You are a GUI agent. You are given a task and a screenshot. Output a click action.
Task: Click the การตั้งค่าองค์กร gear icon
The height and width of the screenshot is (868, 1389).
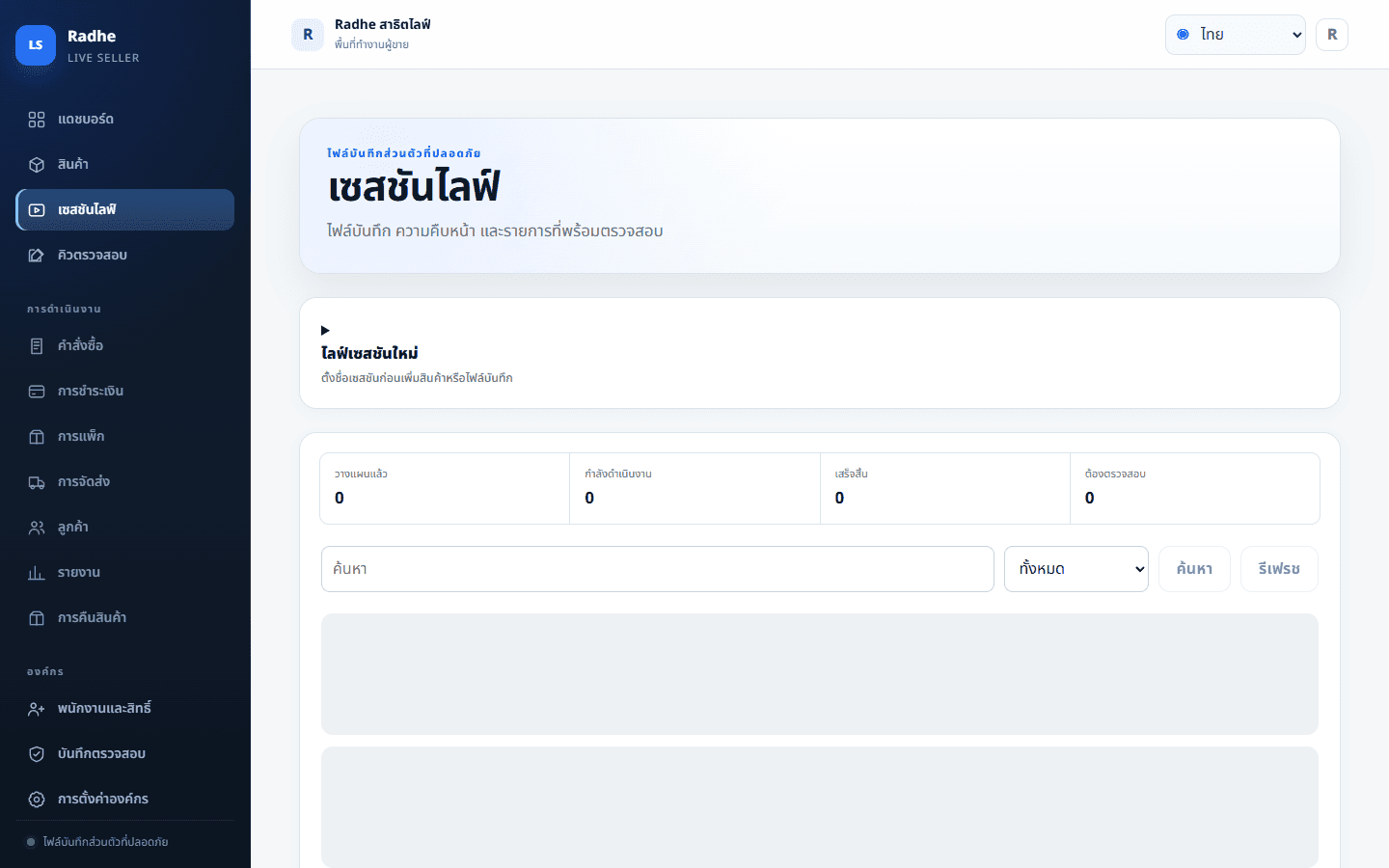point(37,800)
